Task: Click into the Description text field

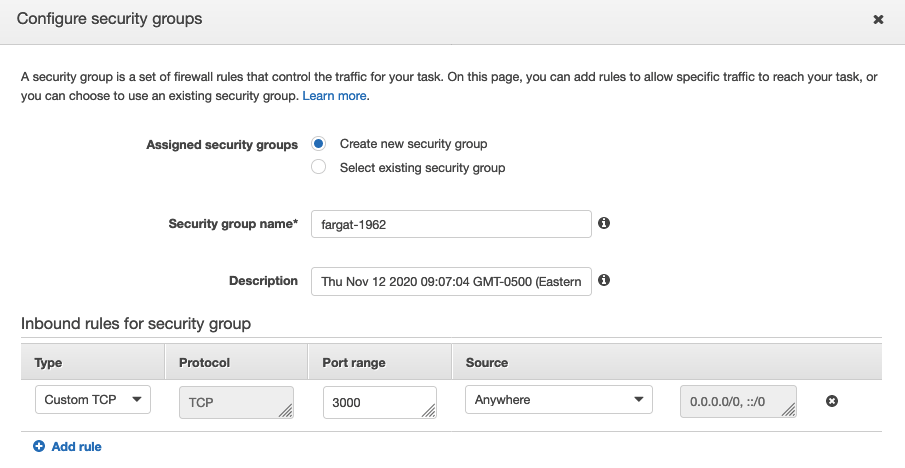Action: tap(451, 281)
